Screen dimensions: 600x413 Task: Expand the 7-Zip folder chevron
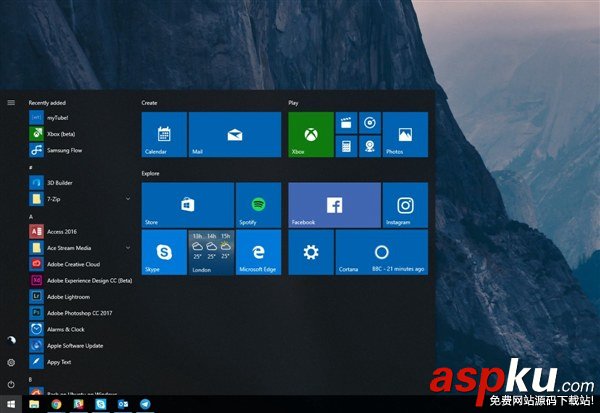[128, 199]
